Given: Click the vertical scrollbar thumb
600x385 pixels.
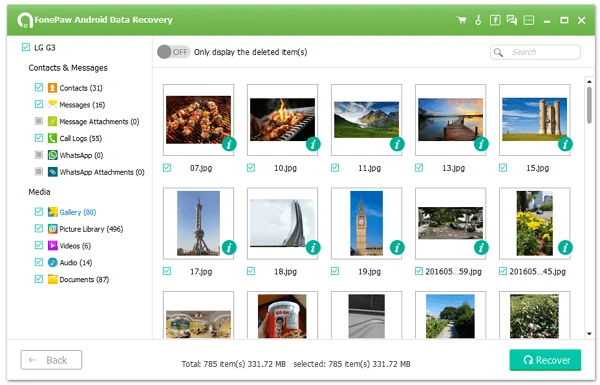Looking at the screenshot, I should tap(589, 105).
